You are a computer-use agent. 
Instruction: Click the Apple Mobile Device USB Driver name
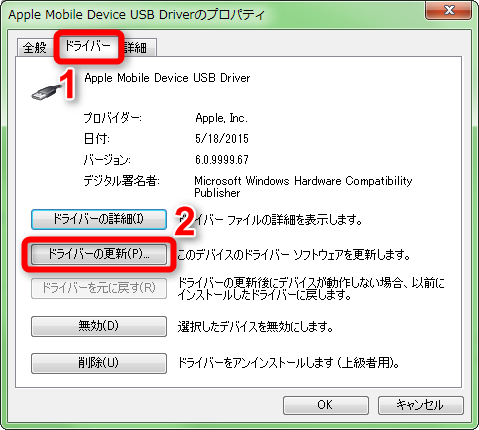(x=167, y=78)
